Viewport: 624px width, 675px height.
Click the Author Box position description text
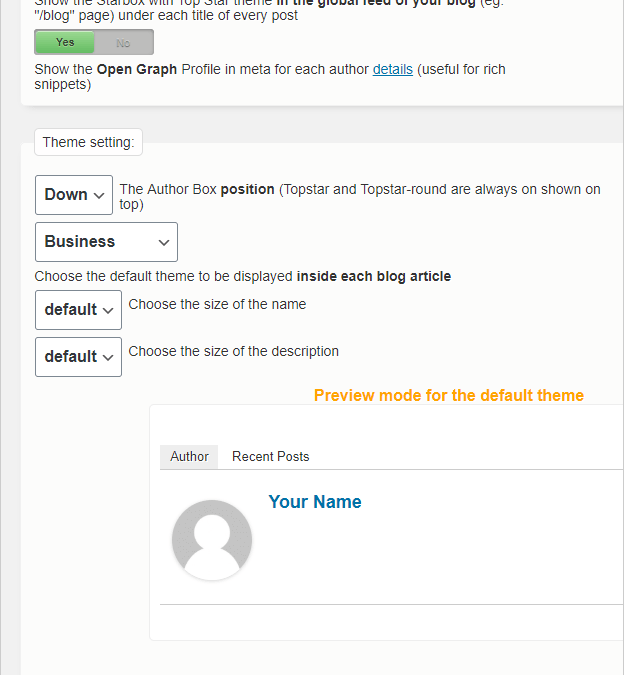(x=360, y=196)
